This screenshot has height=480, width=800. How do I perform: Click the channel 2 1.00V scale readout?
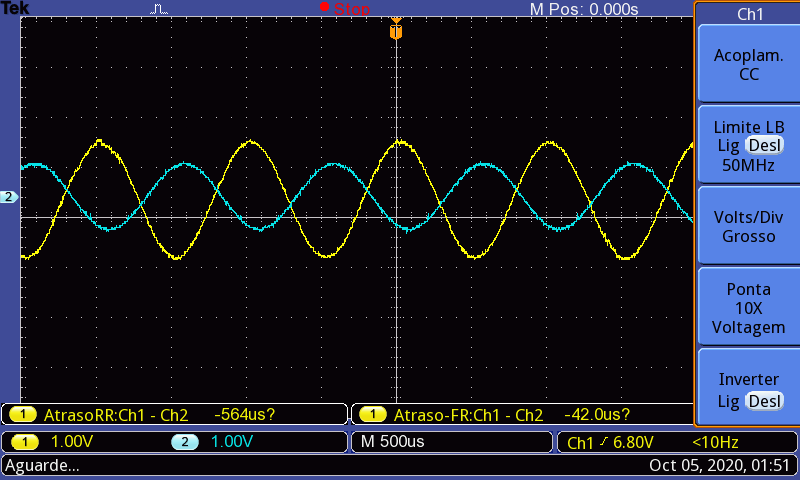(232, 442)
